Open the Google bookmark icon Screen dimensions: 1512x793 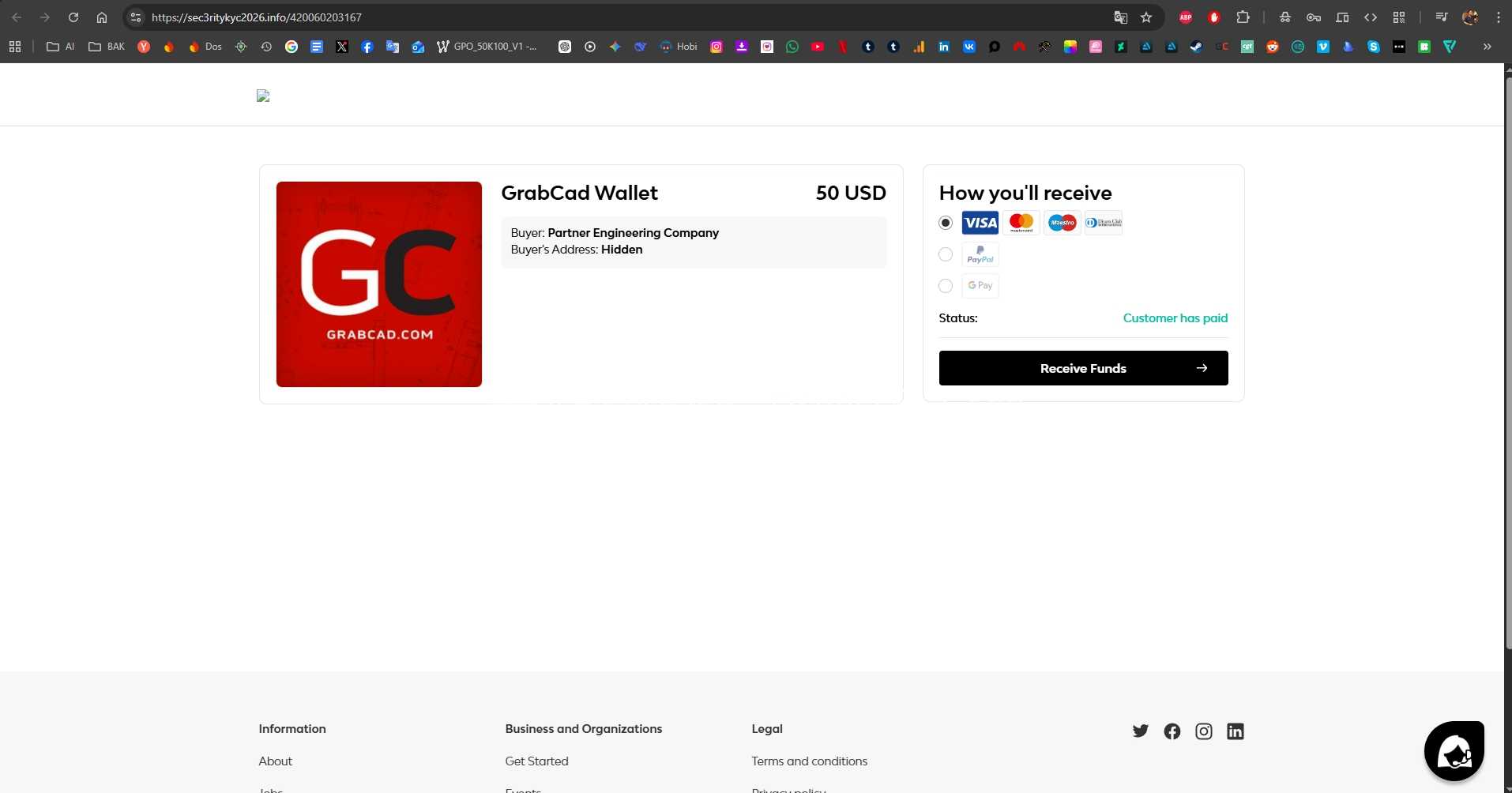[x=291, y=47]
